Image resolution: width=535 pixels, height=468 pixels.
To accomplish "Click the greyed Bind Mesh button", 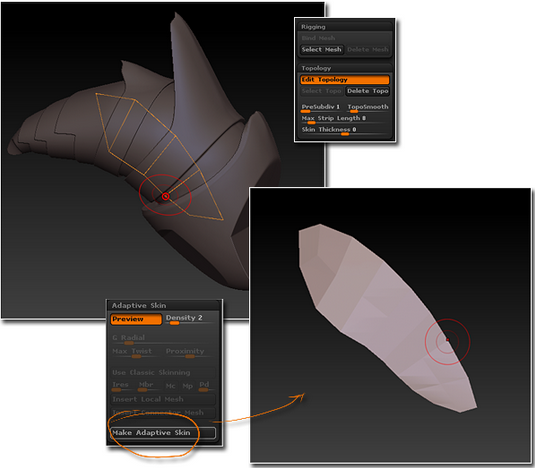I will click(x=345, y=38).
